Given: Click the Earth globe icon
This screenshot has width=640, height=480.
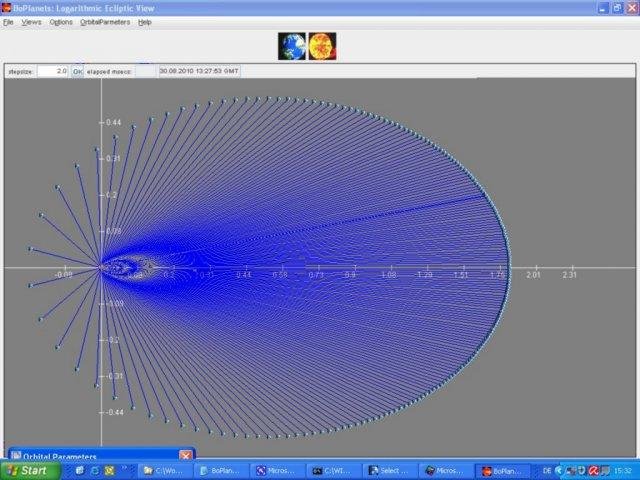Looking at the screenshot, I should coord(293,46).
